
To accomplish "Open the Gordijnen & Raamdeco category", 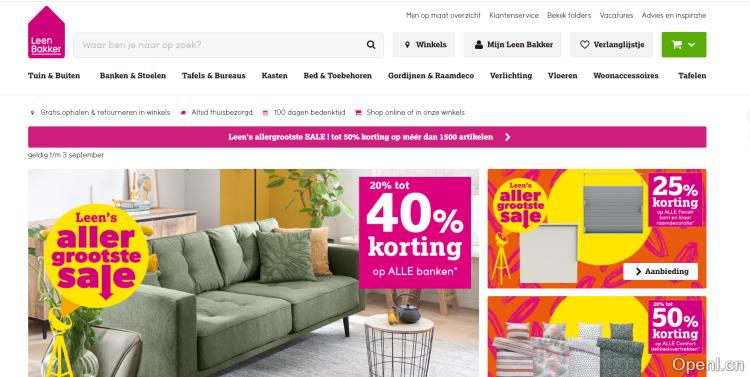I will [x=430, y=76].
